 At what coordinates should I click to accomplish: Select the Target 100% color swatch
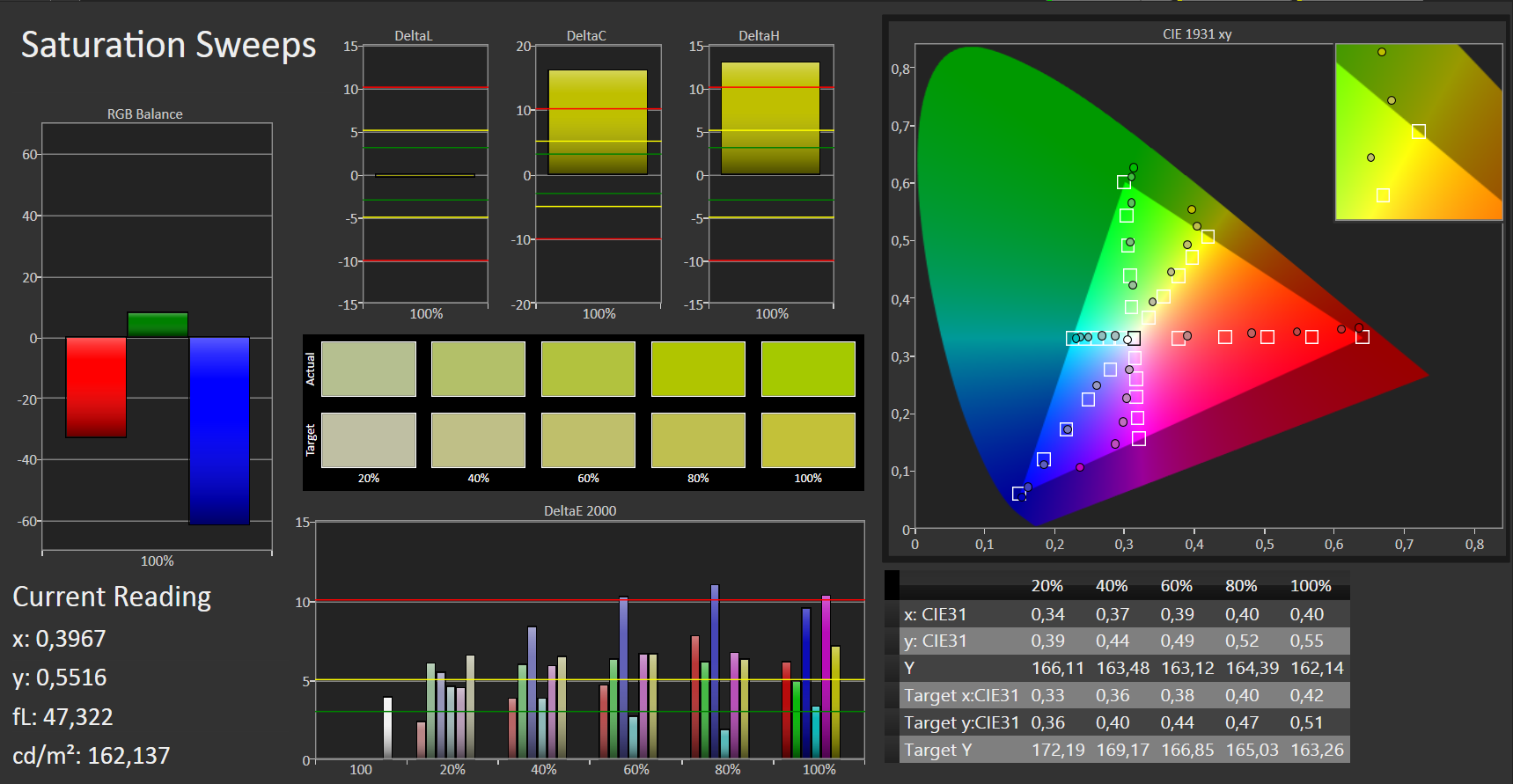coord(808,440)
